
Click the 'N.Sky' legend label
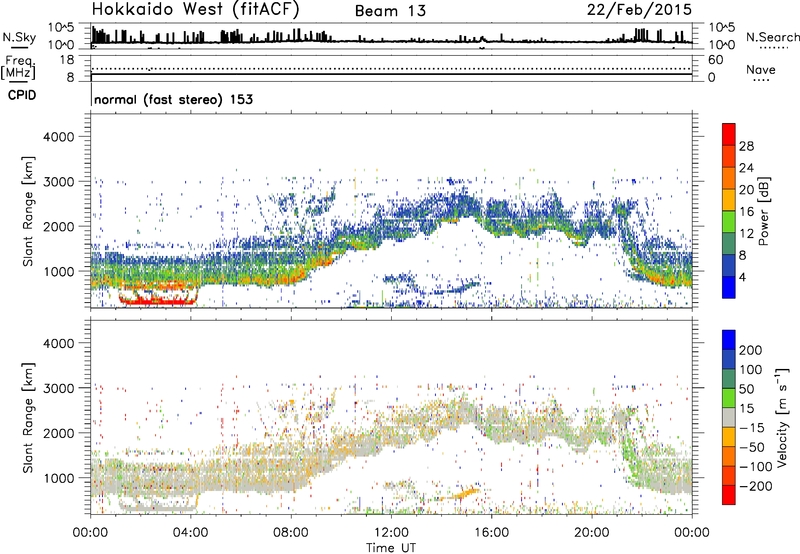[19, 37]
